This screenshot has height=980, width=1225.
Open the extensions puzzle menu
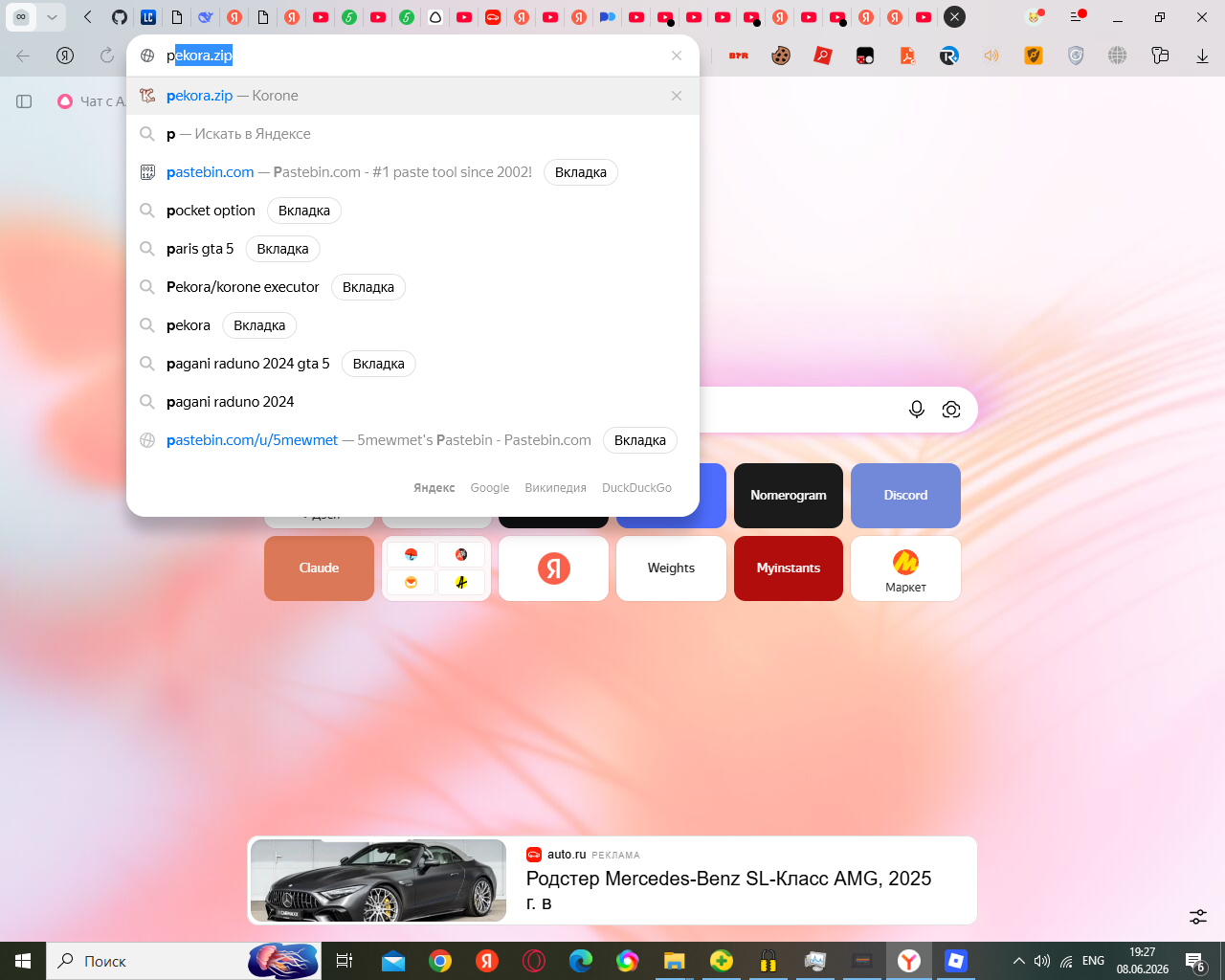click(x=1160, y=56)
